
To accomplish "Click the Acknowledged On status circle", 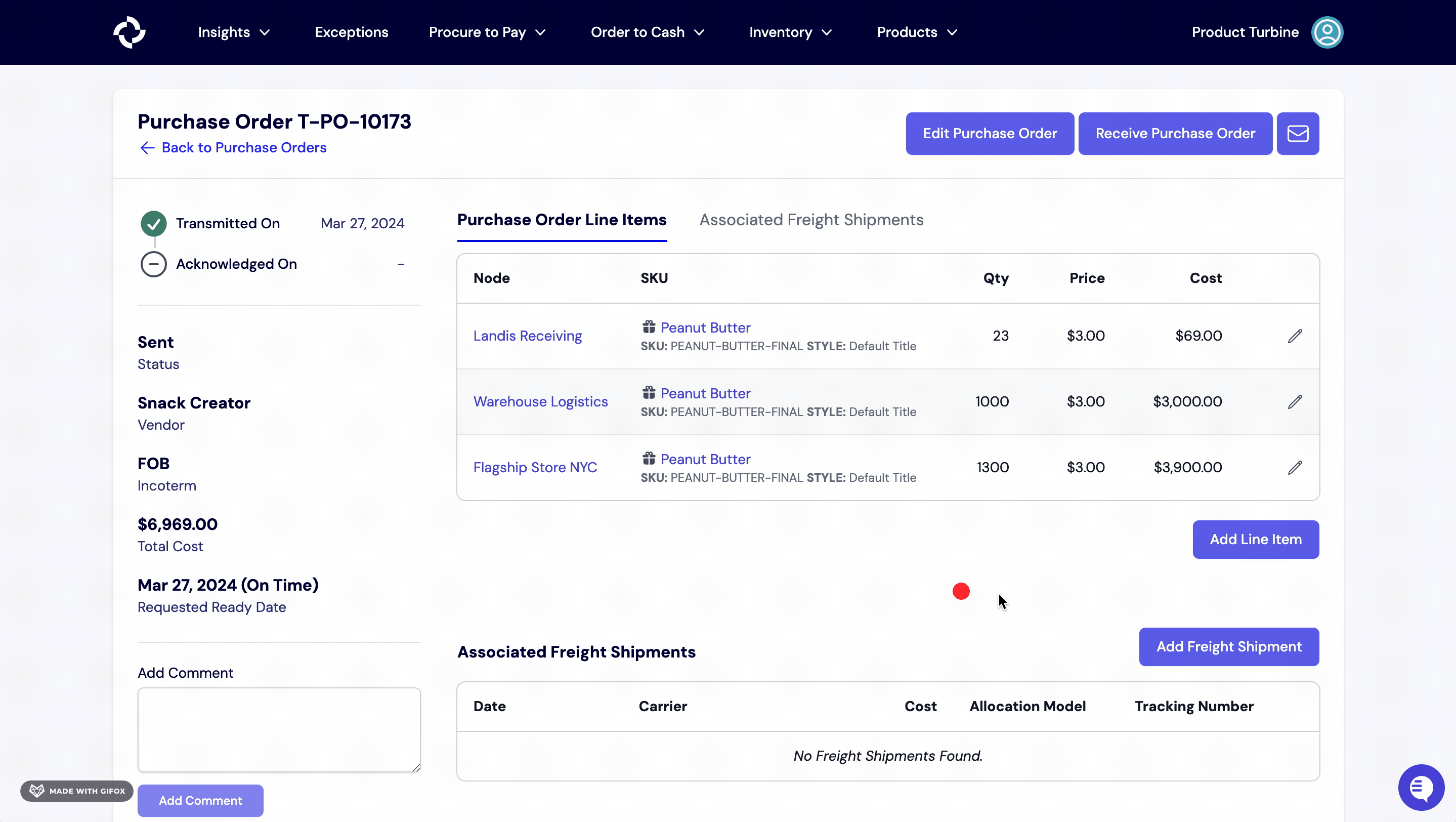I will click(x=153, y=264).
